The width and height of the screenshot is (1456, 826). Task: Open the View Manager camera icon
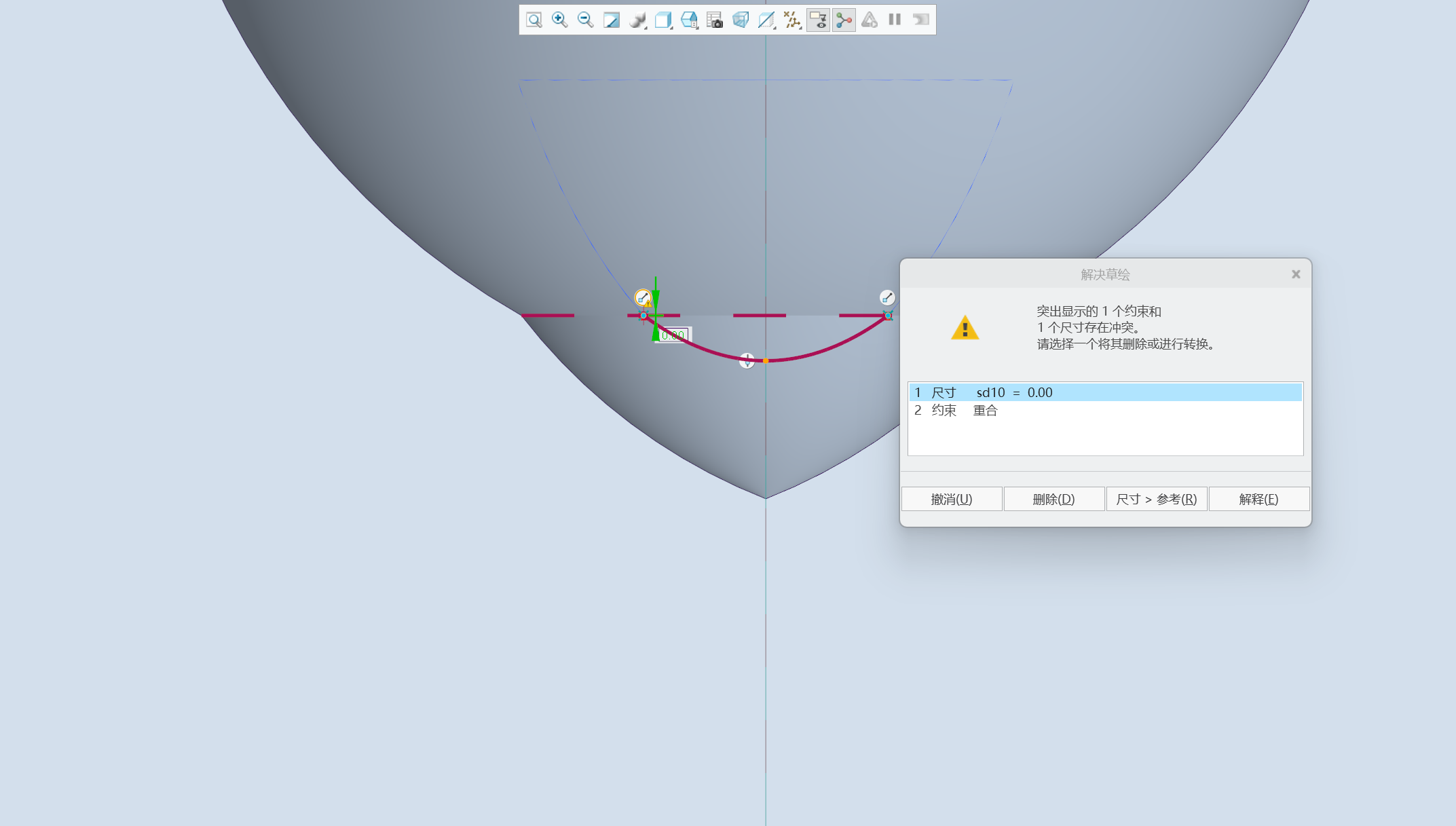(715, 20)
